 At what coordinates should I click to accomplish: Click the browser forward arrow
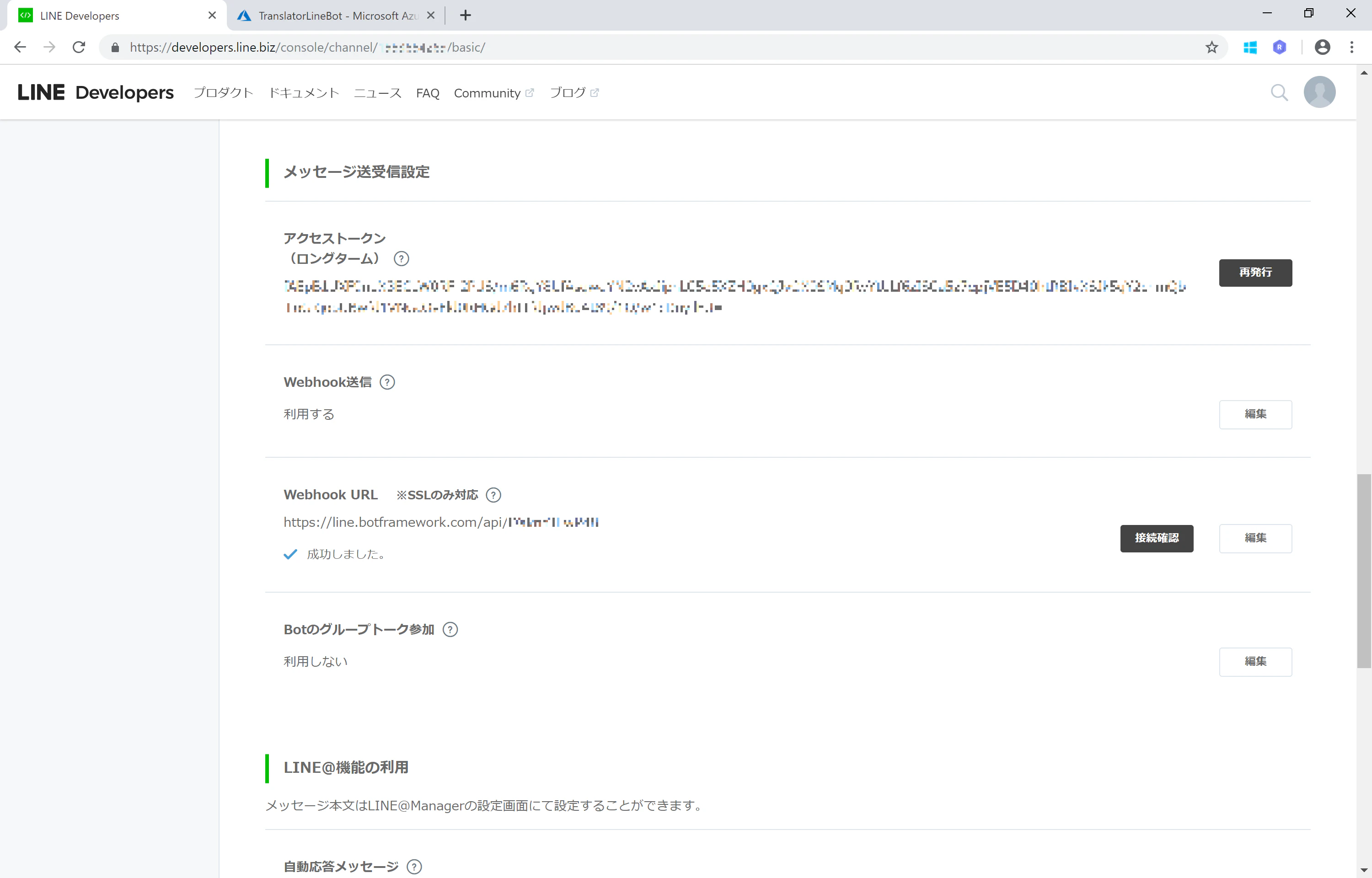pyautogui.click(x=49, y=47)
